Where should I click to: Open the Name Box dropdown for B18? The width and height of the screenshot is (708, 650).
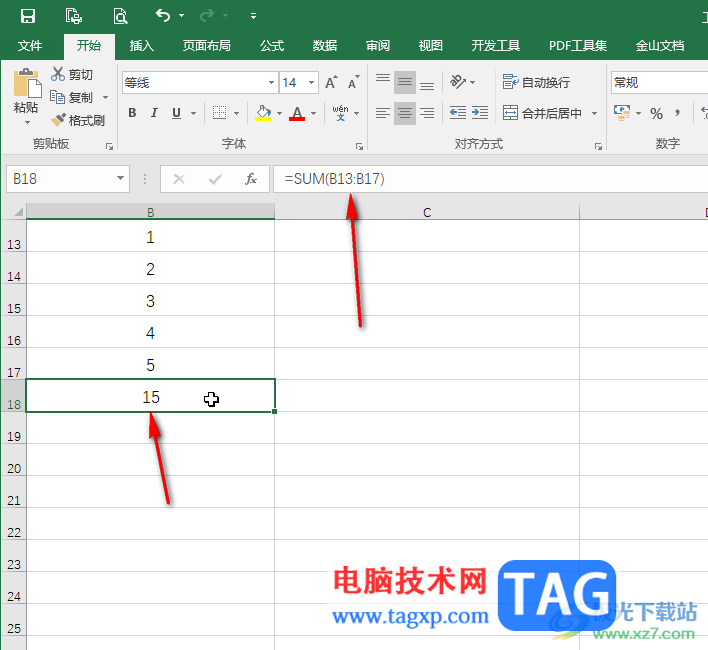click(120, 178)
